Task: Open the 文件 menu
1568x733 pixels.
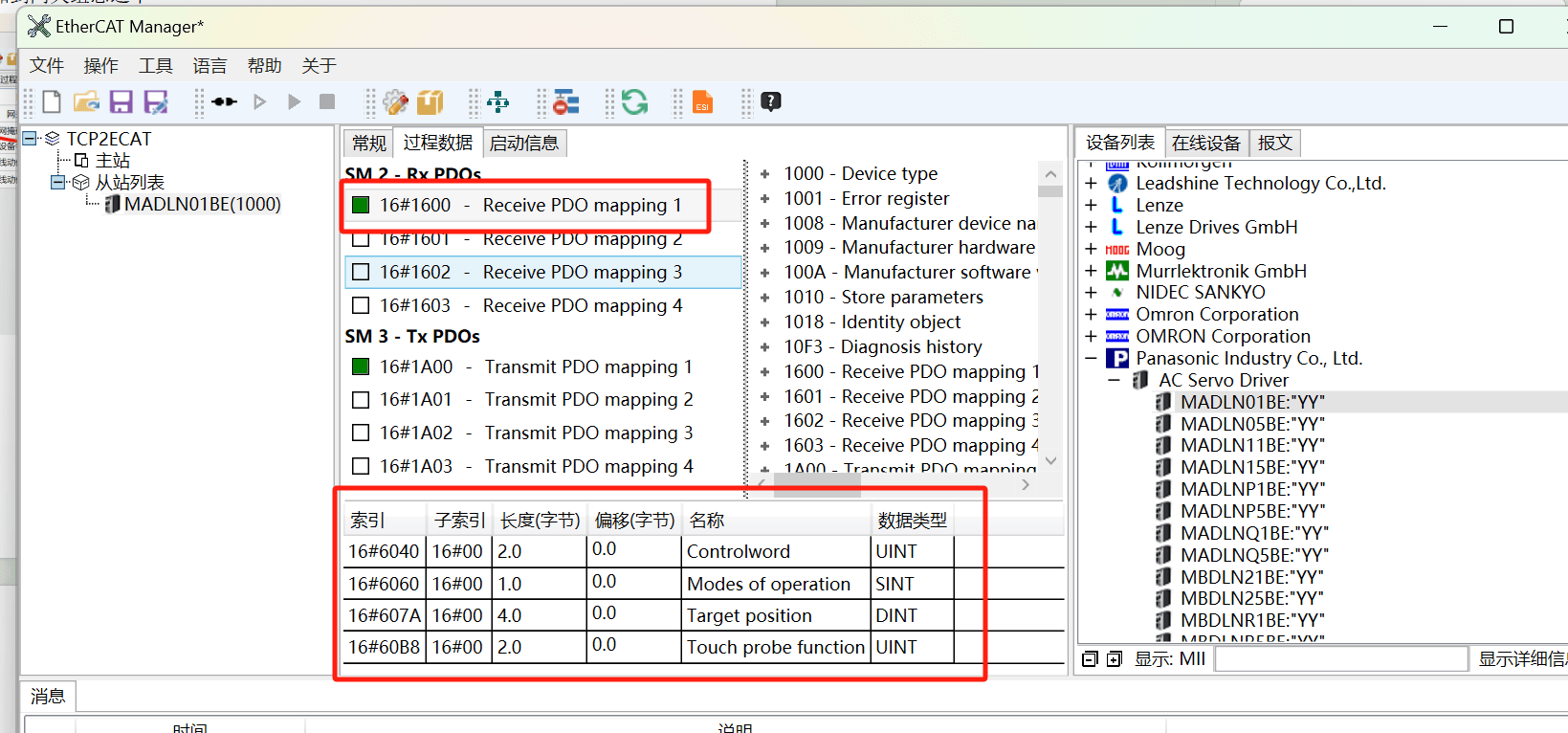Action: click(46, 65)
